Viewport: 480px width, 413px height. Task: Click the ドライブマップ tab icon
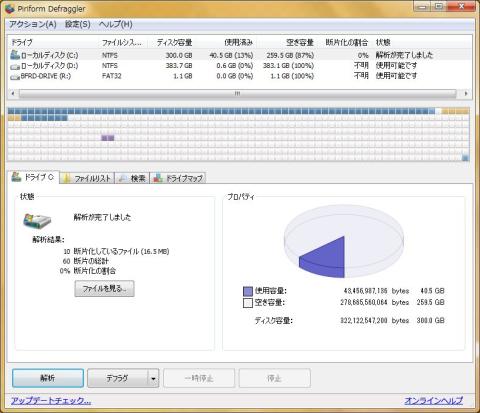click(158, 178)
